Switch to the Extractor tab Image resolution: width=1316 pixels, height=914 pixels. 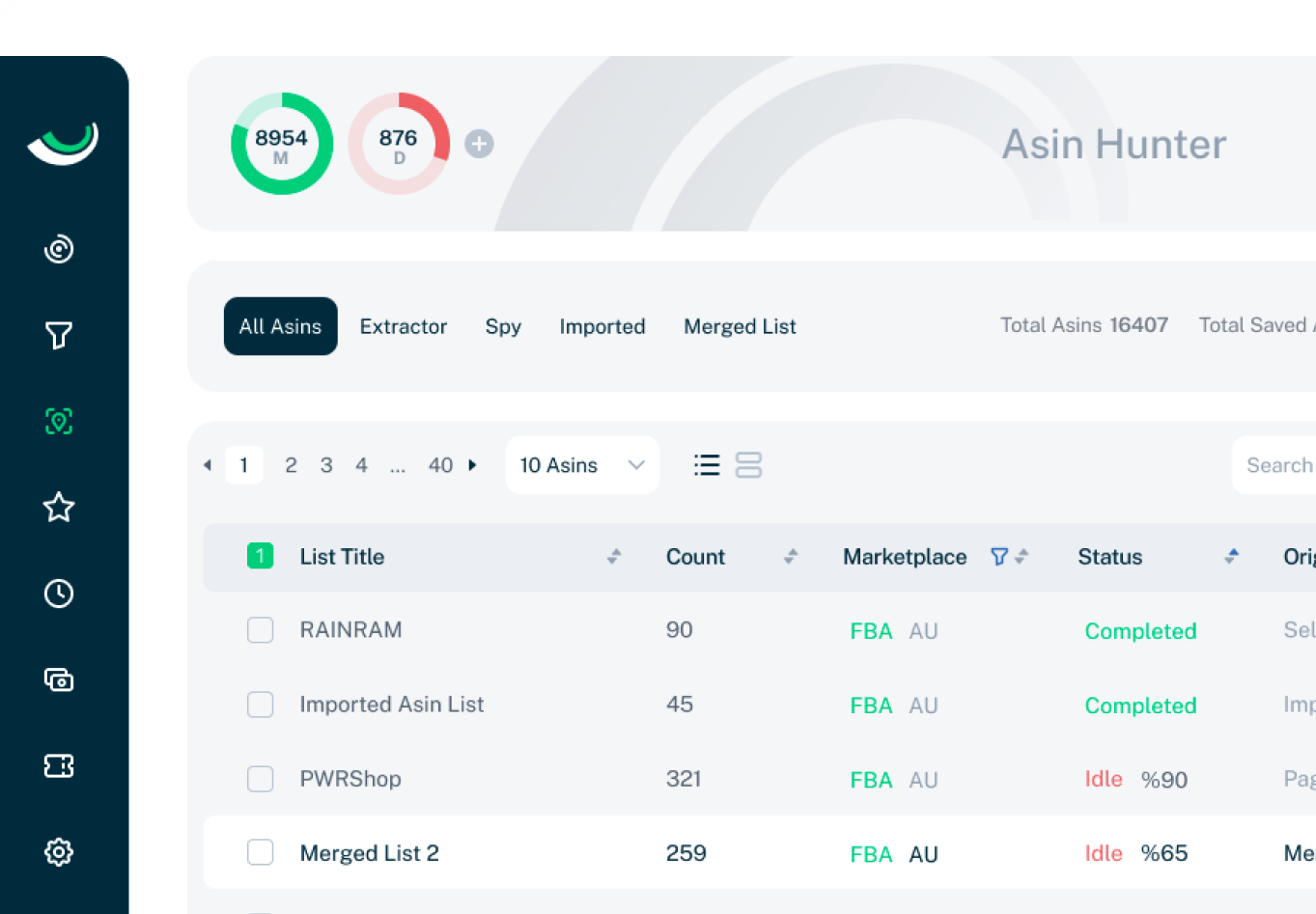(x=404, y=326)
